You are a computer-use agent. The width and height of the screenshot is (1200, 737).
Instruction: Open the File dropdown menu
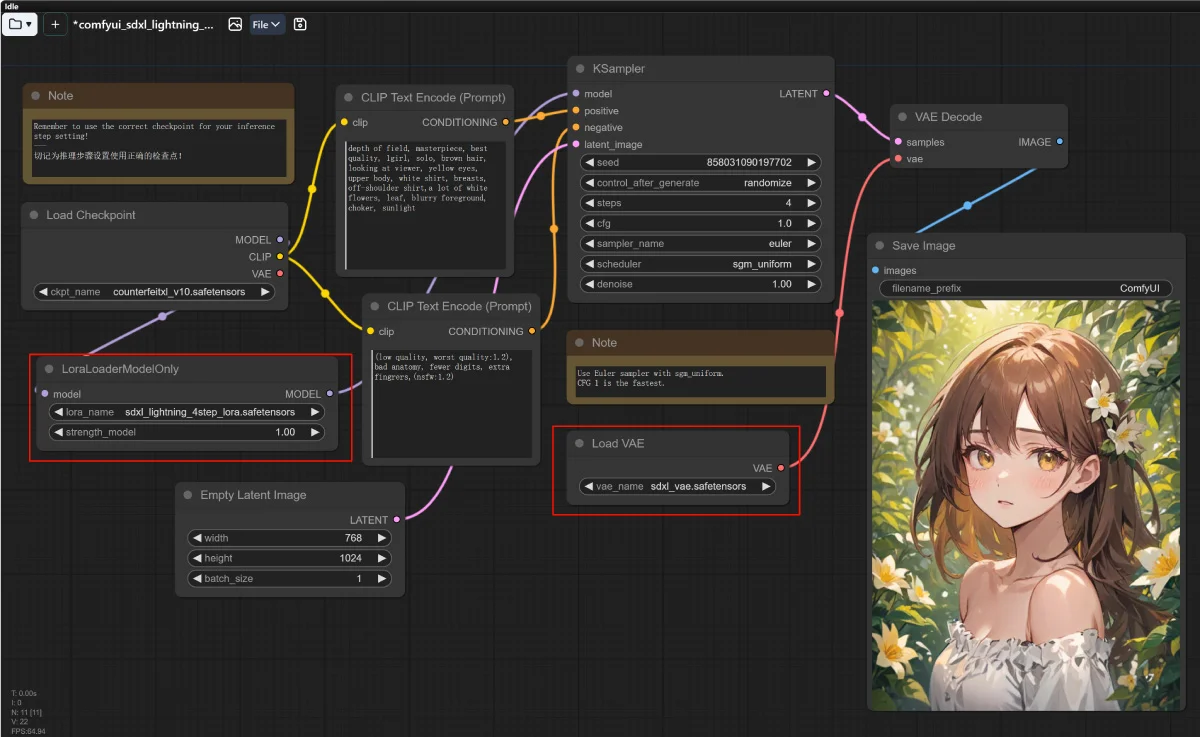pyautogui.click(x=266, y=24)
